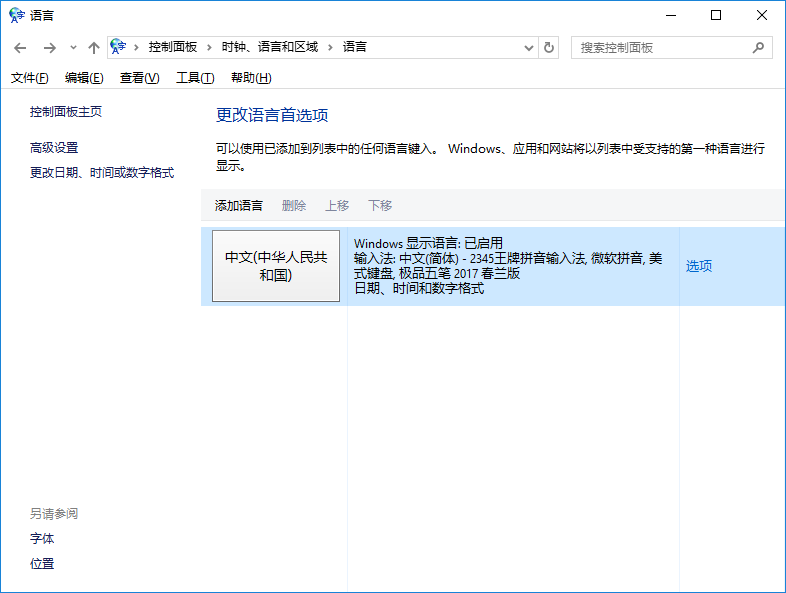Expand the chevron after 控制面板 breadcrumb
Image resolution: width=786 pixels, height=593 pixels.
pos(210,47)
